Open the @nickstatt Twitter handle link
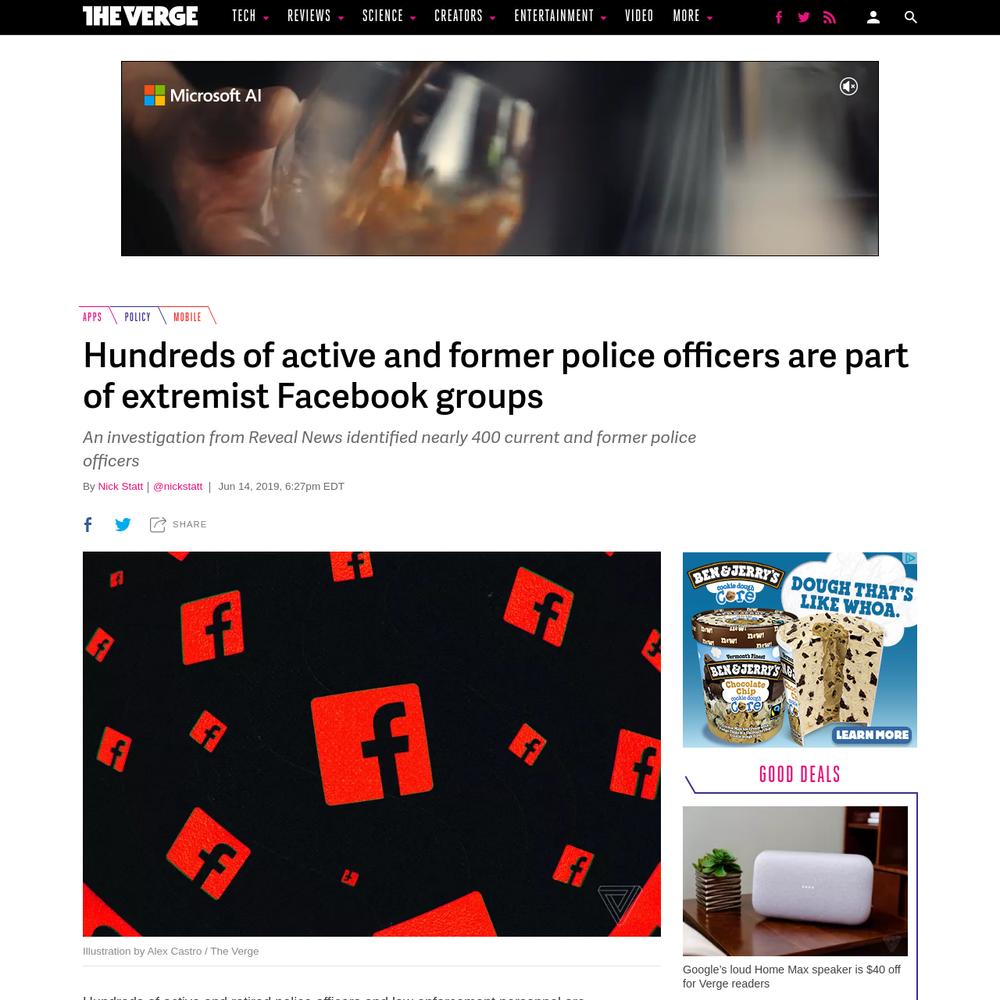1000x1000 pixels. click(x=177, y=486)
